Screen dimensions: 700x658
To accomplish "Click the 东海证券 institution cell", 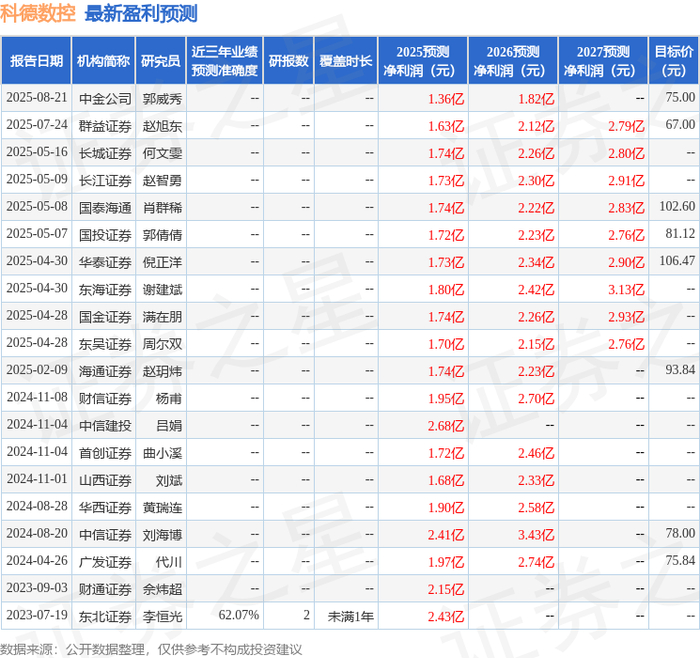I will [105, 289].
